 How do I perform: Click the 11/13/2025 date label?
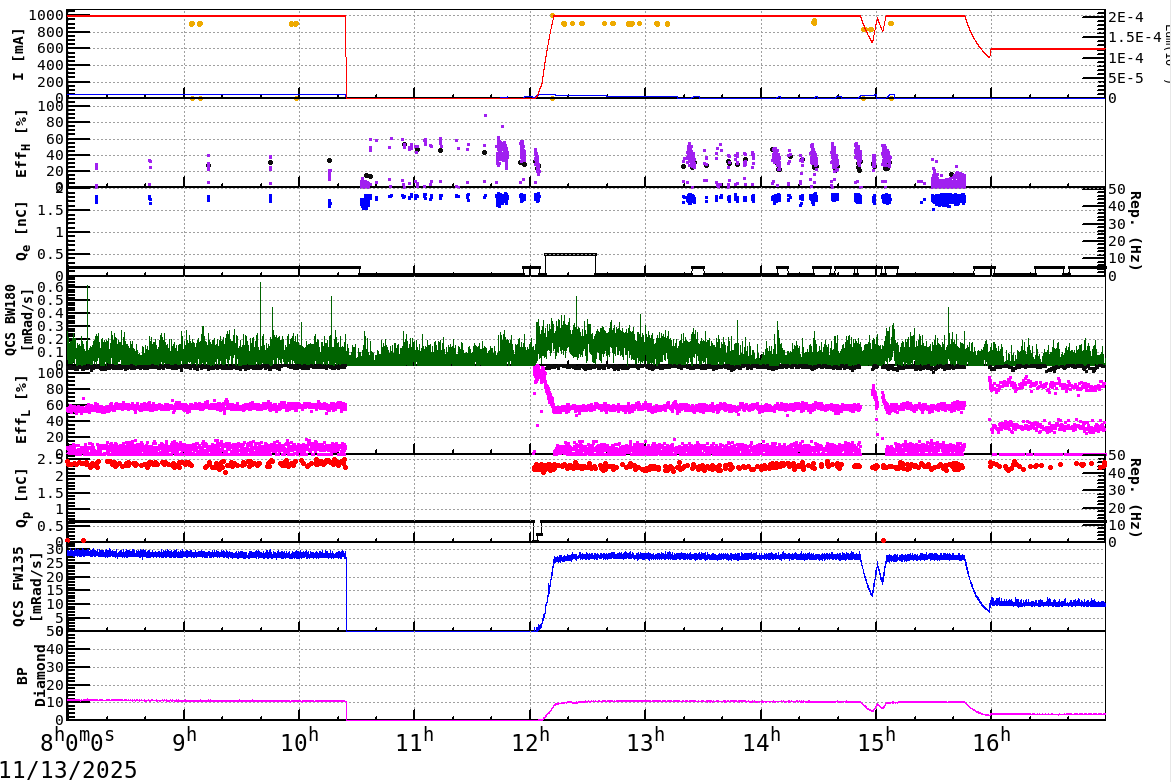pyautogui.click(x=69, y=770)
